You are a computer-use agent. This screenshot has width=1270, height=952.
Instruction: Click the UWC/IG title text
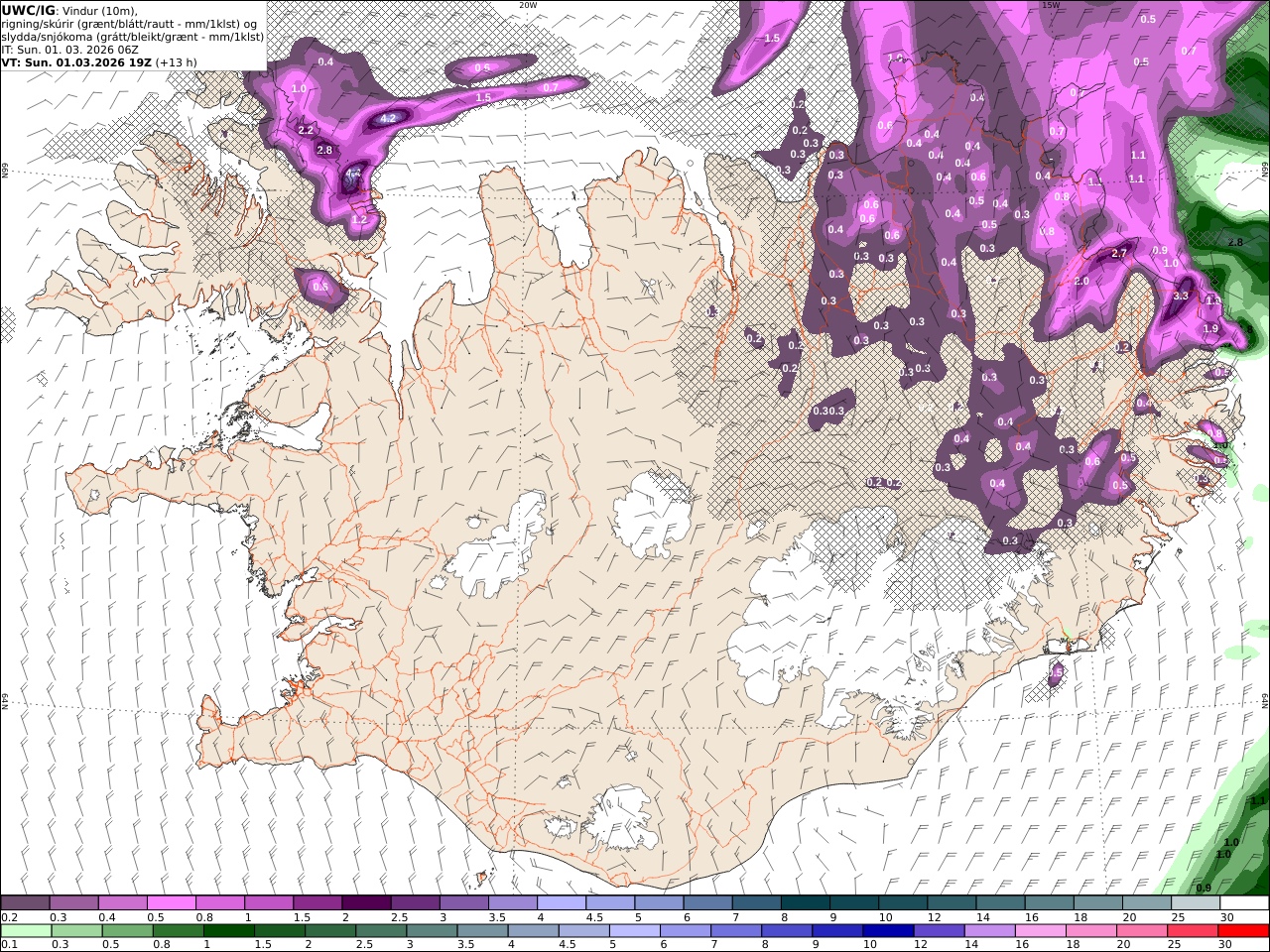point(28,10)
